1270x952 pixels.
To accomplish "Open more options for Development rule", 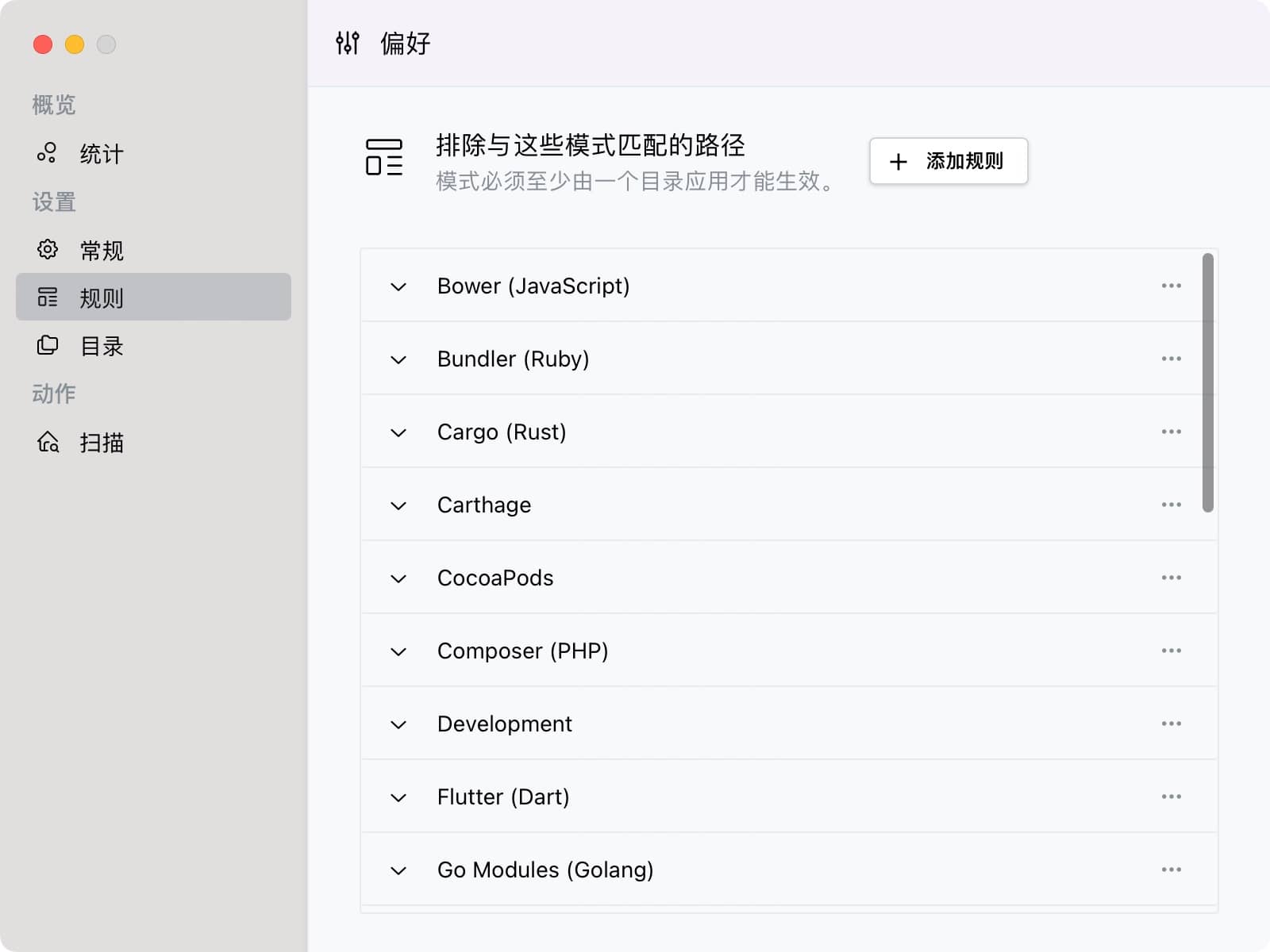I will (x=1171, y=724).
